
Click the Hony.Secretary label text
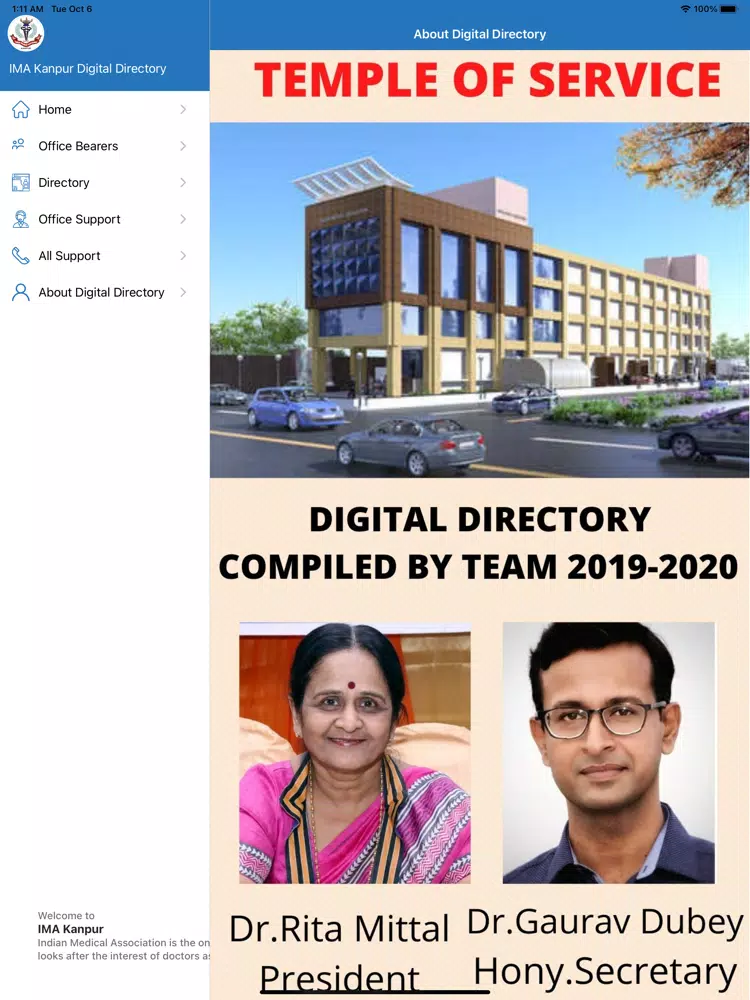[605, 973]
